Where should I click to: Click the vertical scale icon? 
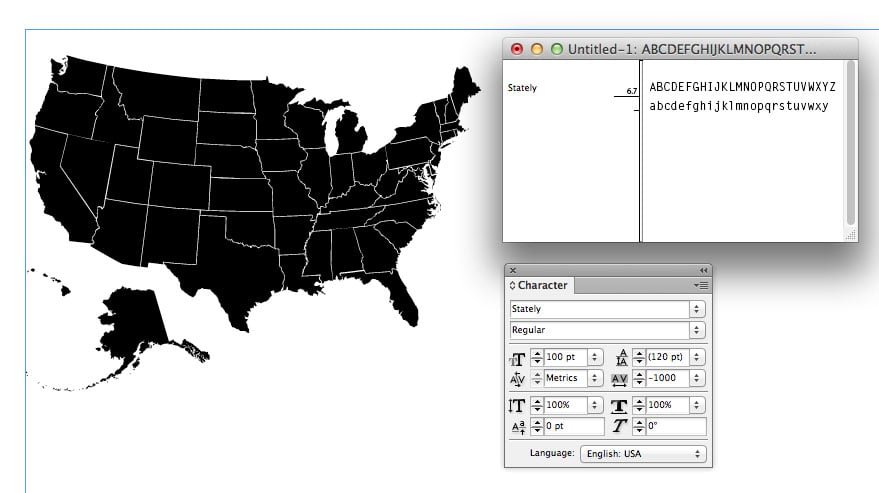(517, 405)
